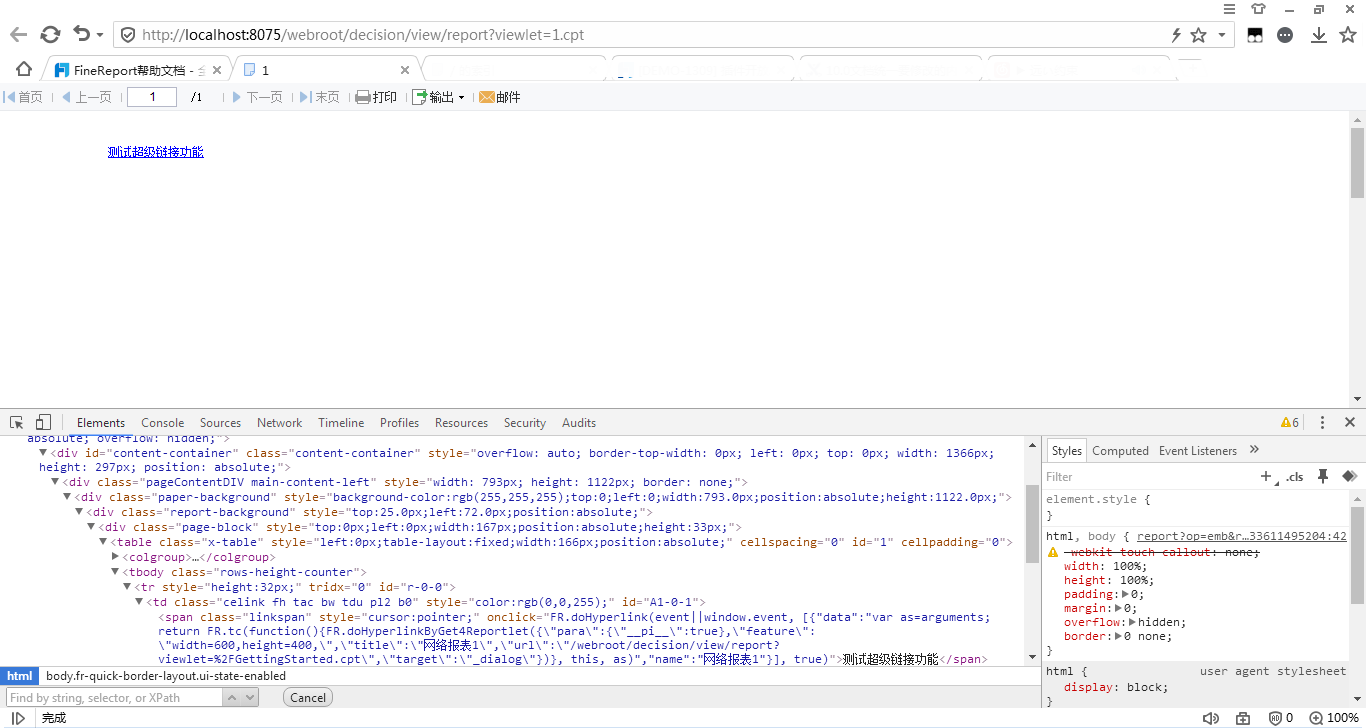This screenshot has width=1366, height=728.
Task: Open the skin (shirt) icon
Action: (x=1258, y=9)
